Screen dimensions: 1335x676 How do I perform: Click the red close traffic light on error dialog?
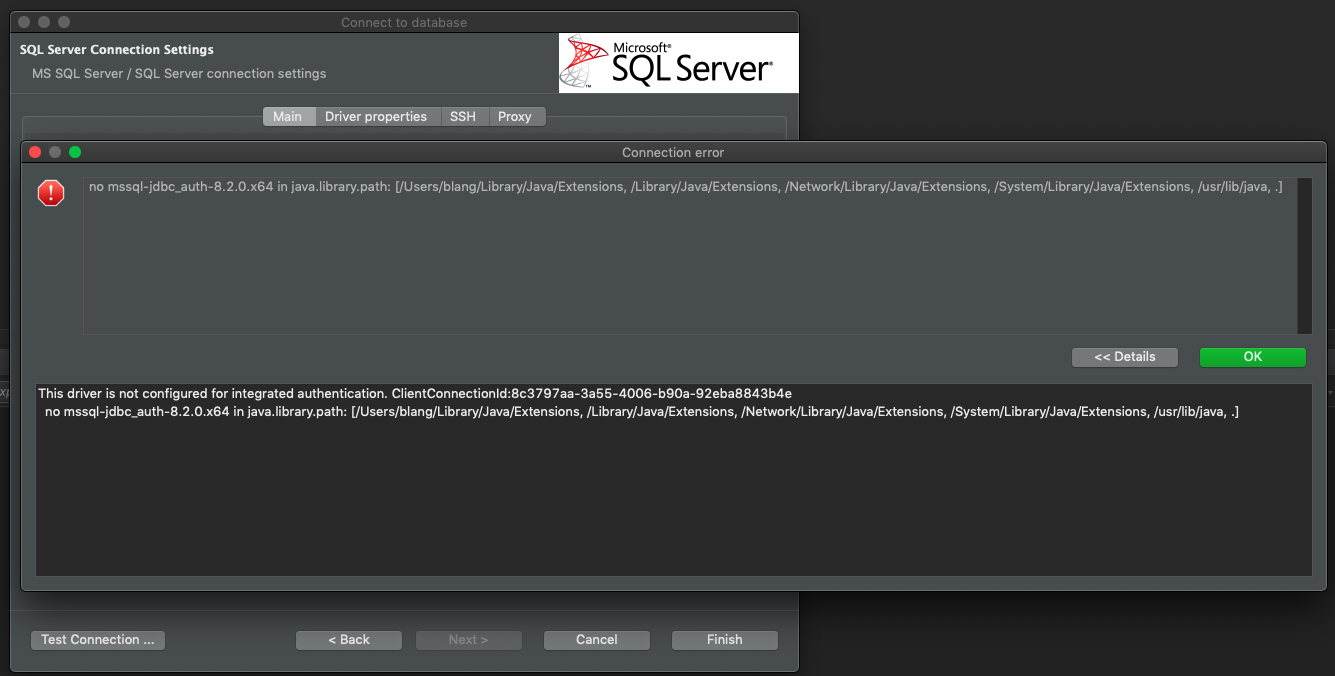[x=35, y=152]
